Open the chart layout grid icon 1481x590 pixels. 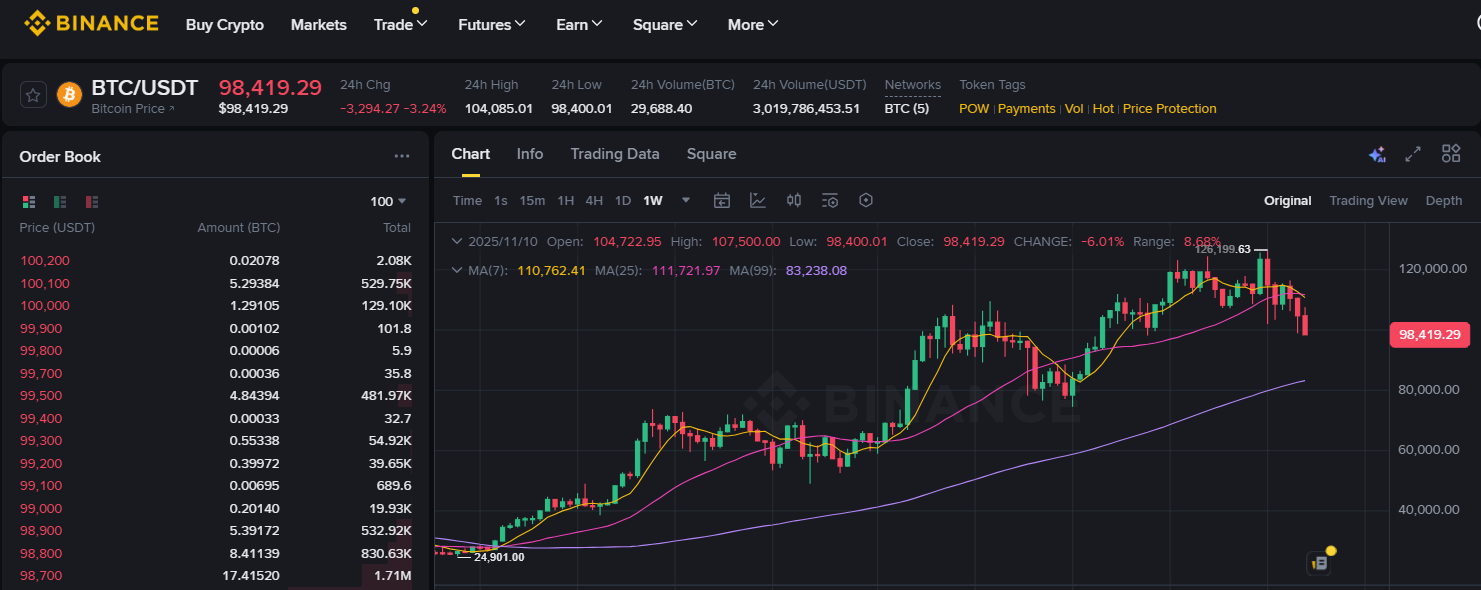pyautogui.click(x=1450, y=154)
